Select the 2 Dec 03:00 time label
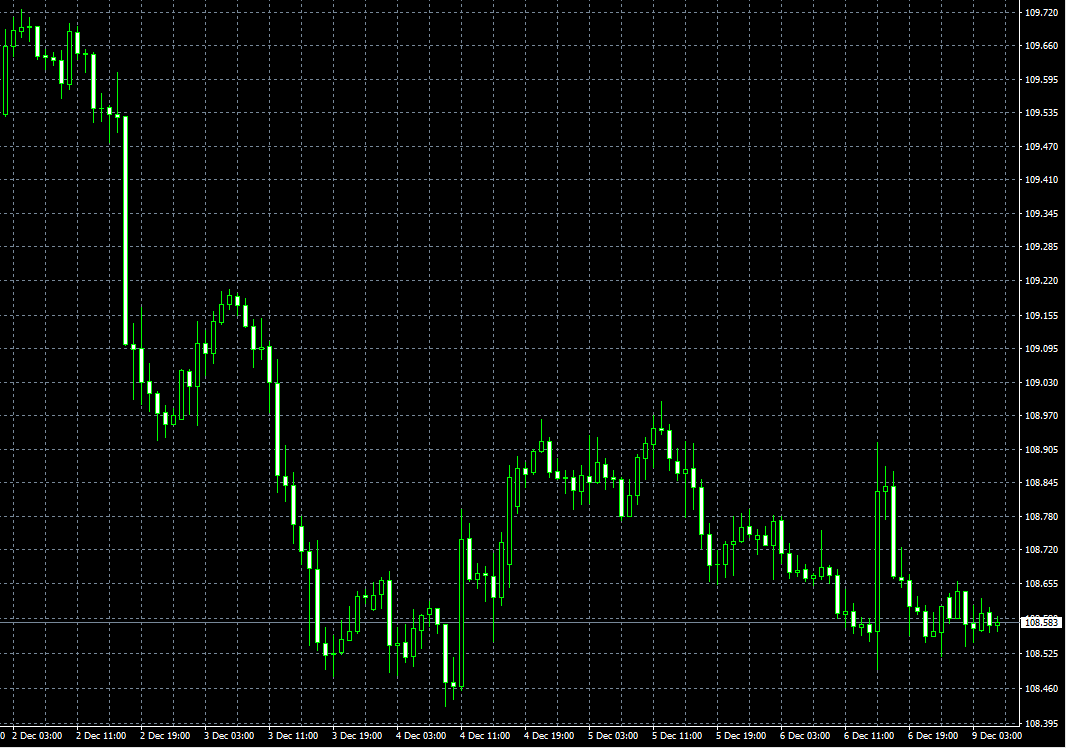 coord(37,736)
